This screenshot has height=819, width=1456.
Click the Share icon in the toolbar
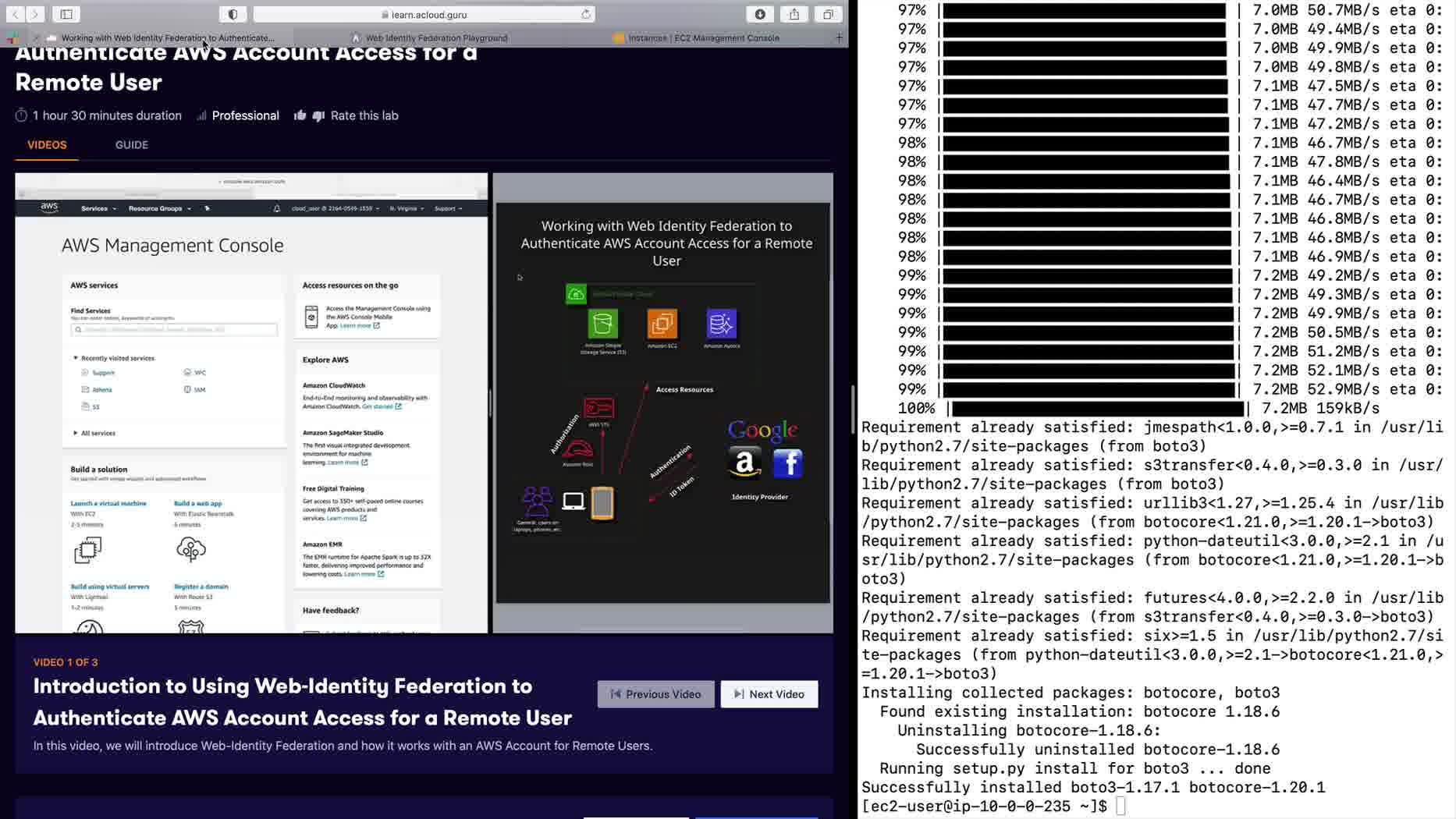[x=794, y=14]
